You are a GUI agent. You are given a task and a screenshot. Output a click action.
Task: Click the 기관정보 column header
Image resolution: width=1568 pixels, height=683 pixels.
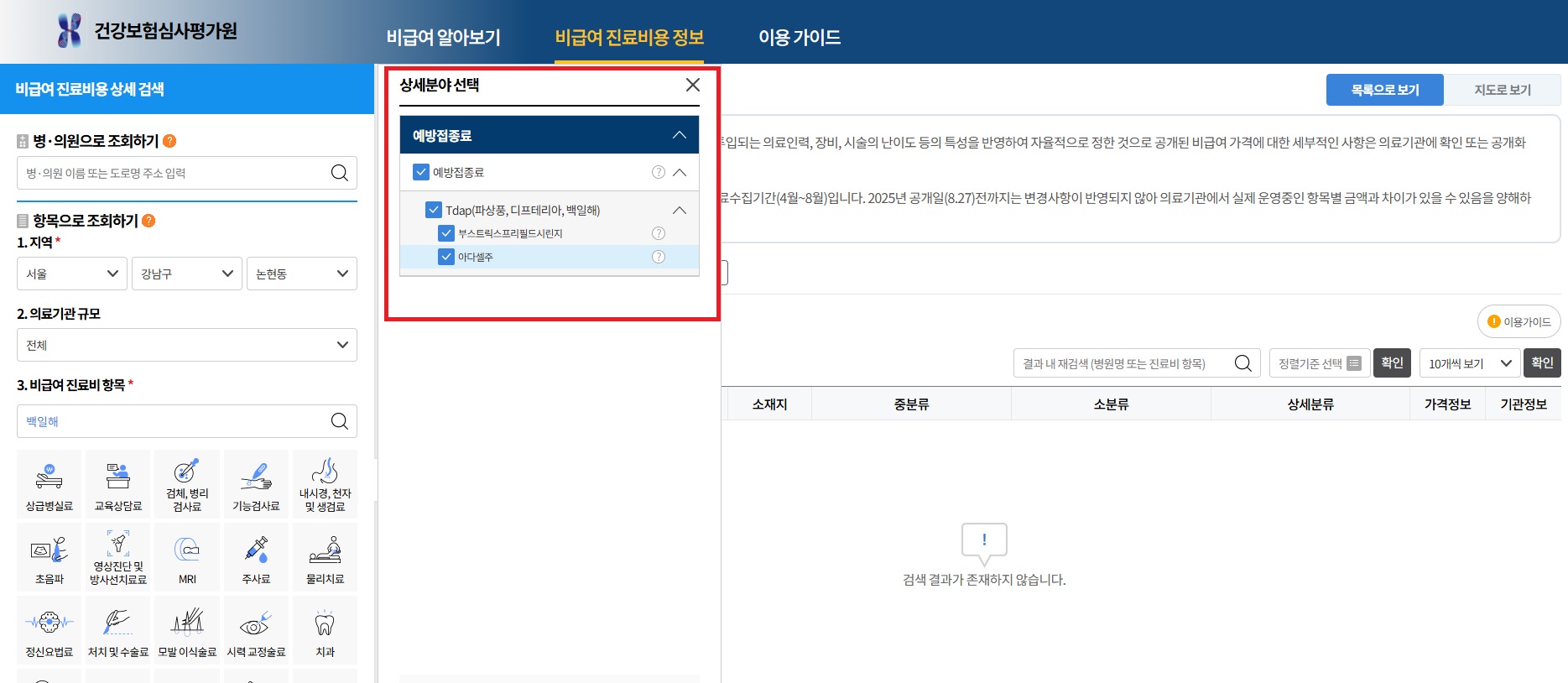point(1524,404)
